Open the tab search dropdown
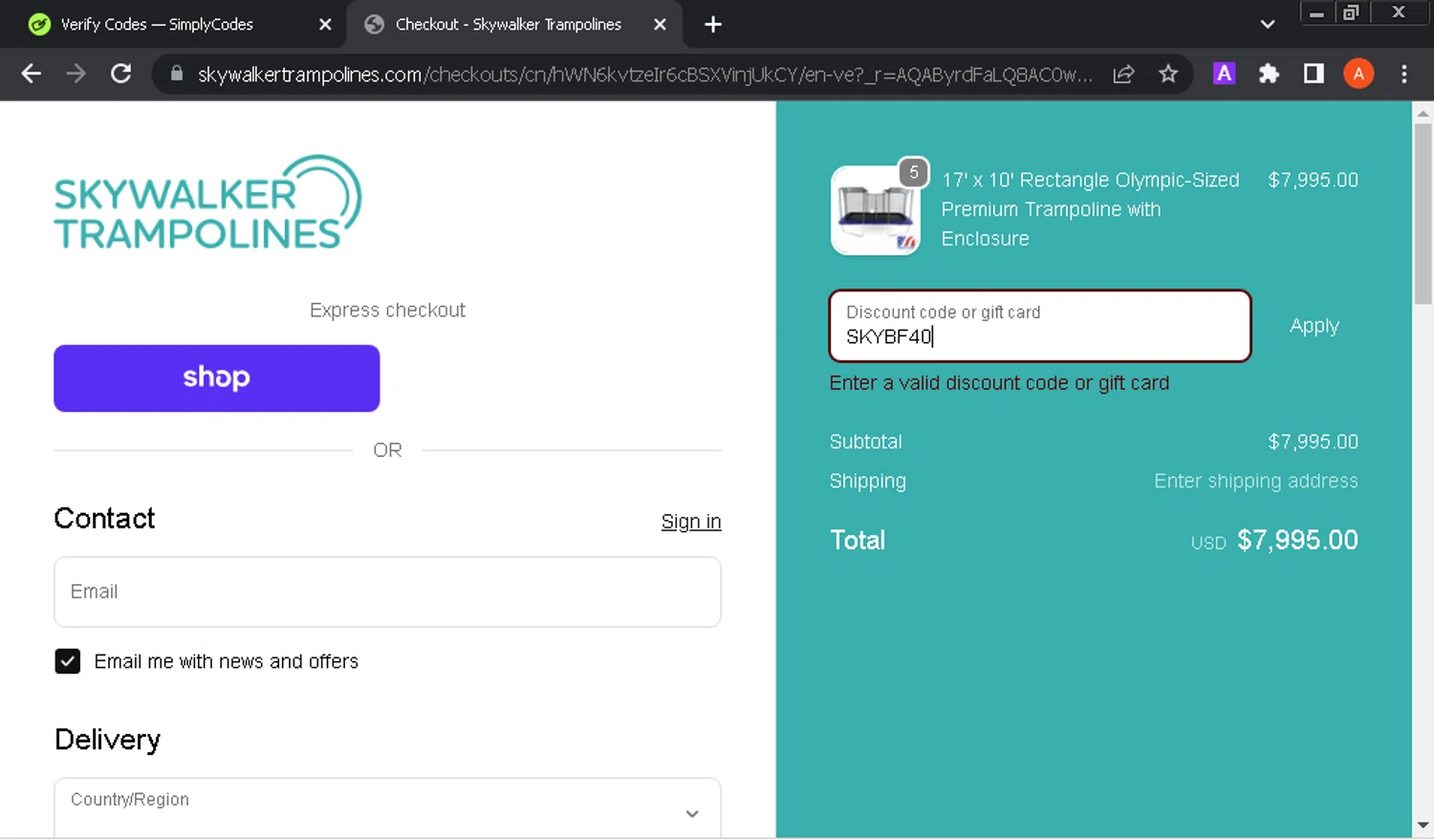 coord(1268,25)
